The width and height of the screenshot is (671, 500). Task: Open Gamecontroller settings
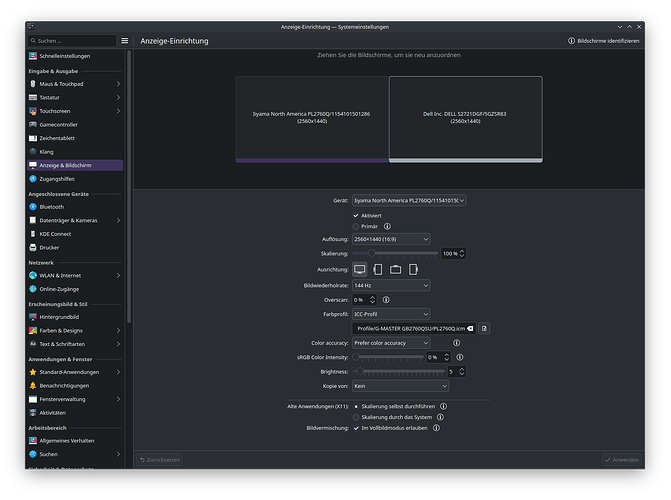click(75, 125)
